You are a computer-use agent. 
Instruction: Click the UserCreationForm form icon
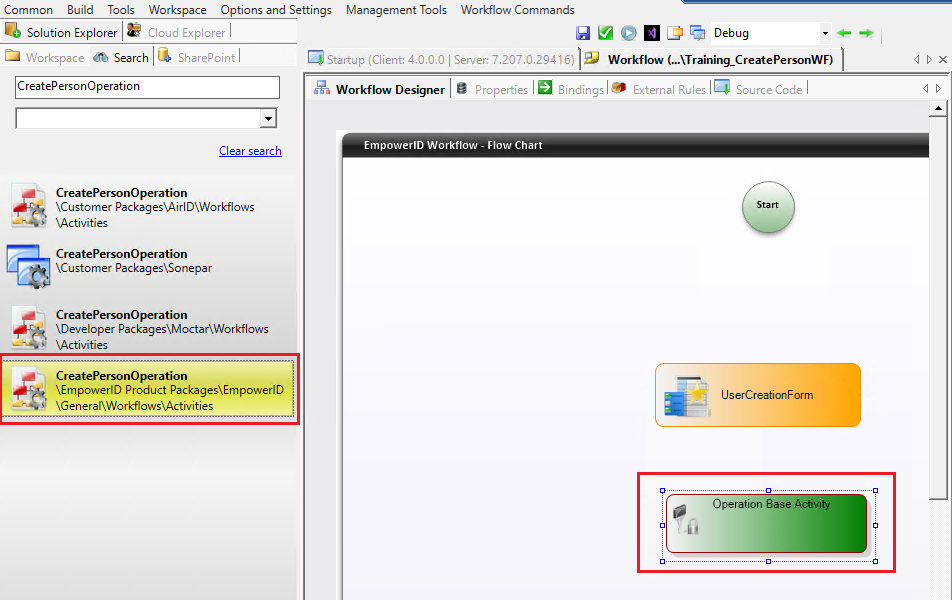[x=687, y=397]
